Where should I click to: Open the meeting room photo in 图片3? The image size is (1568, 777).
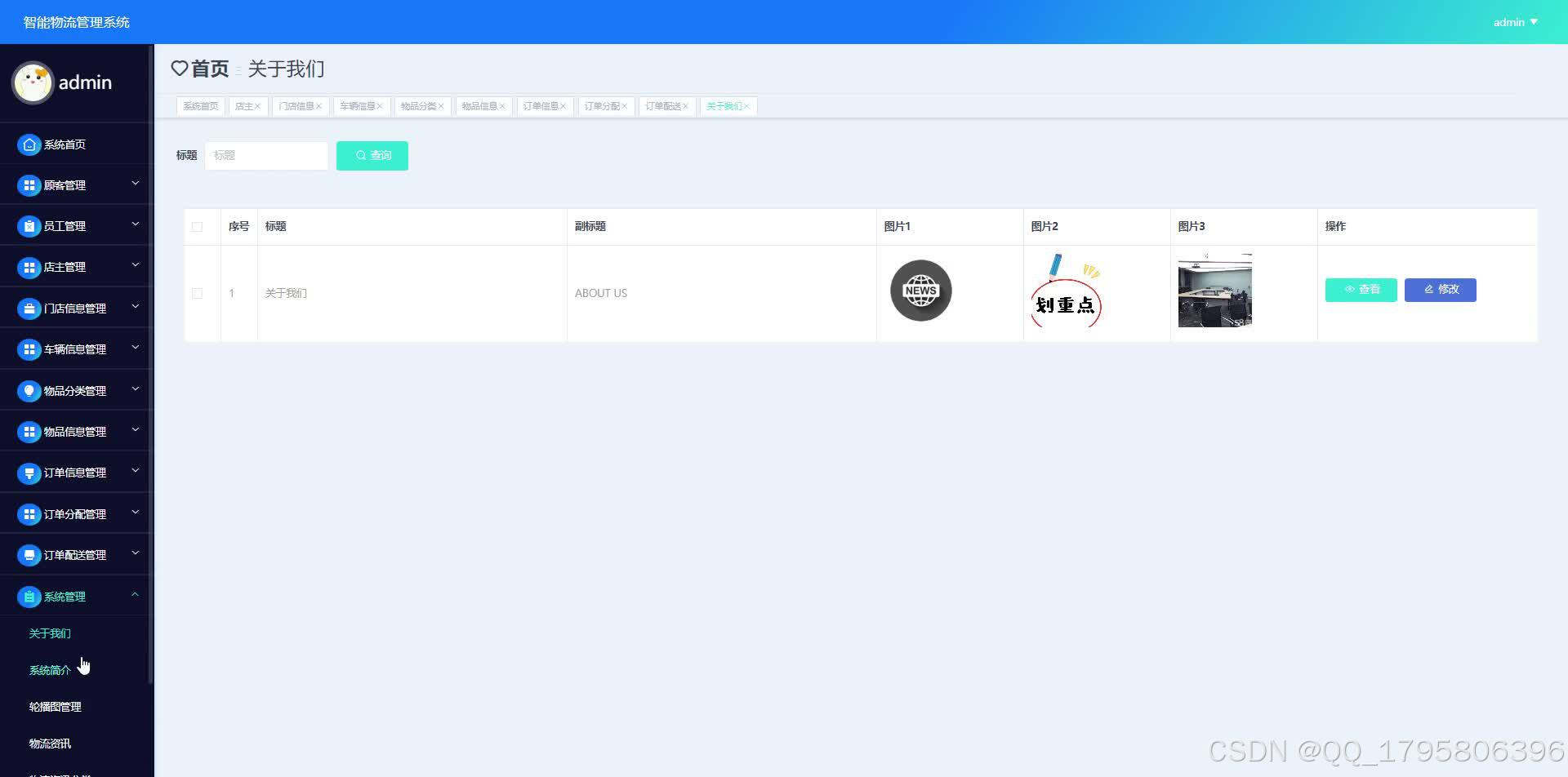pos(1214,290)
